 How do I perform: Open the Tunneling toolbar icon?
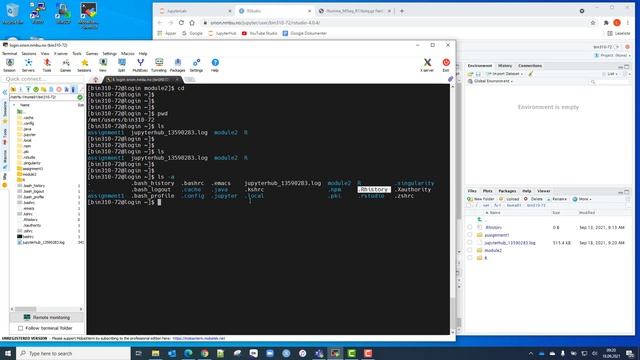tap(159, 65)
